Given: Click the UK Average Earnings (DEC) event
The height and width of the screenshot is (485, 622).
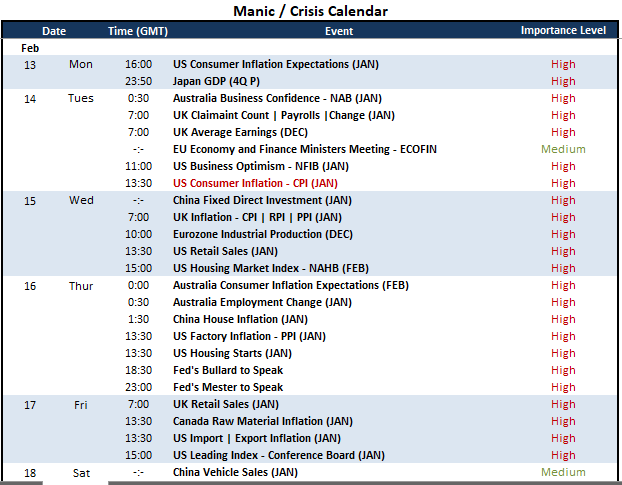Looking at the screenshot, I should pos(240,132).
